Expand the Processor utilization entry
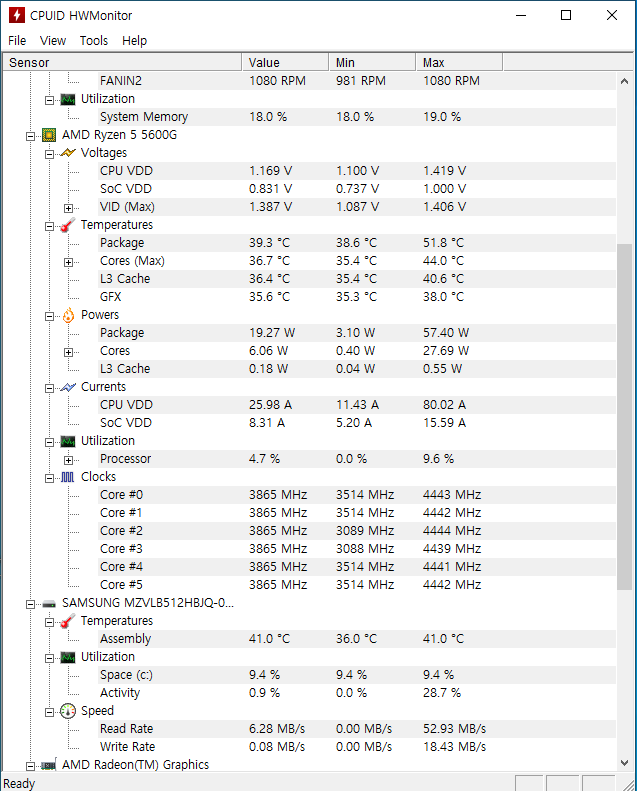637x791 pixels. 69,460
